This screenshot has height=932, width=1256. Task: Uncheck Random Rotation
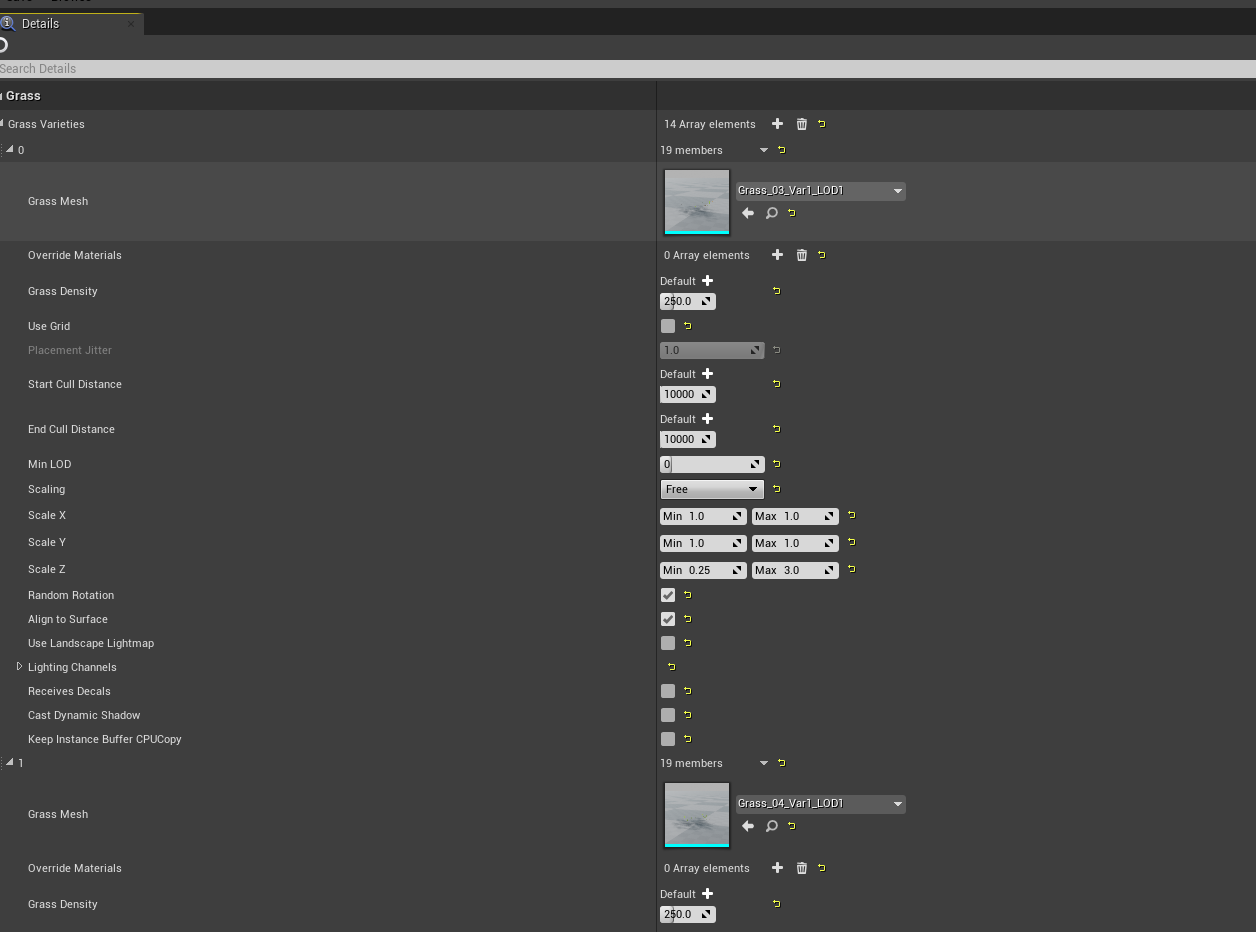[668, 595]
